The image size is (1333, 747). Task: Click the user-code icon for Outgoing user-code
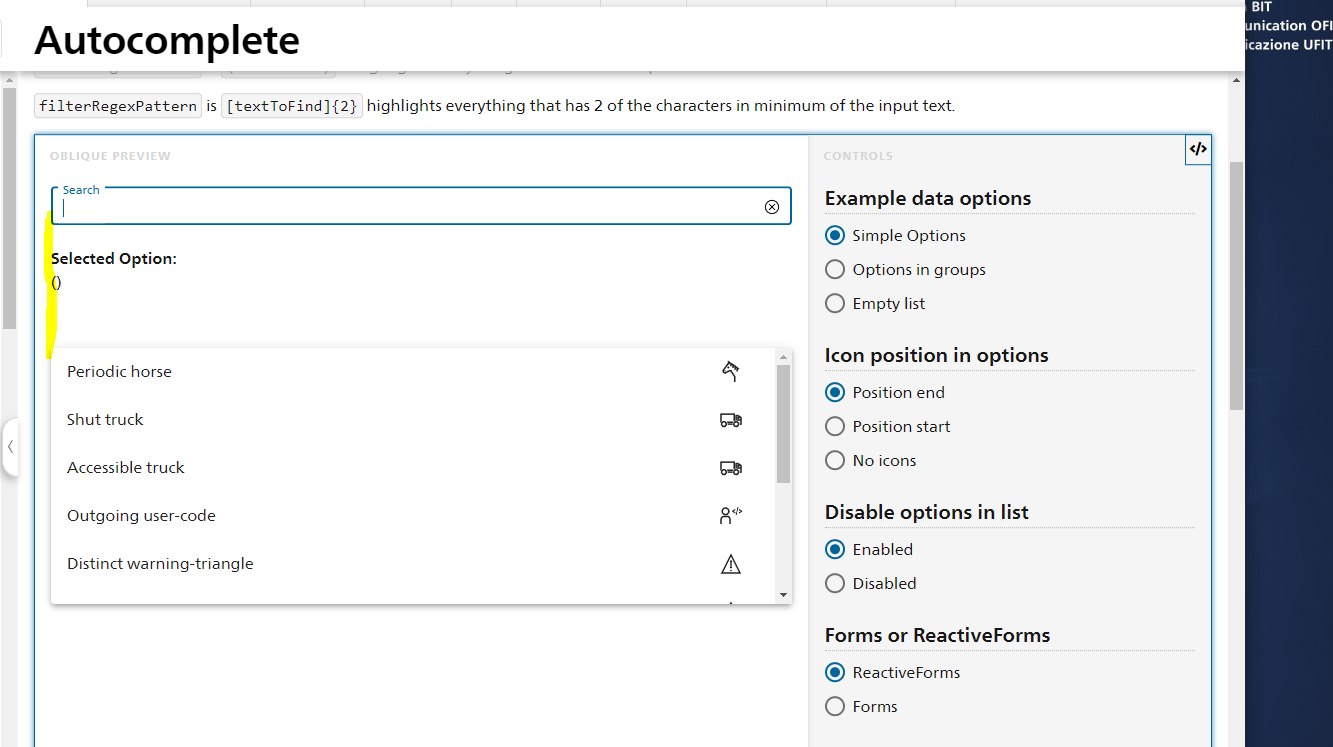(730, 514)
